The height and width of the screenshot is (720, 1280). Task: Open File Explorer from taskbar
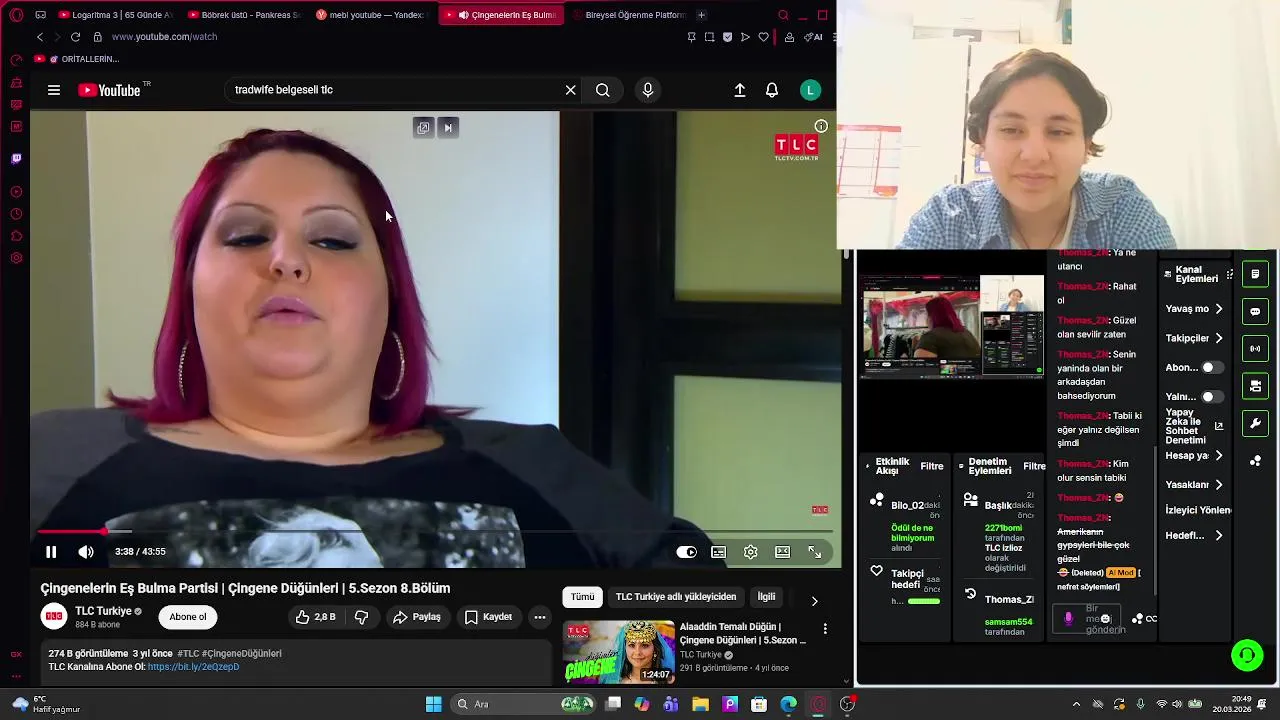point(700,704)
